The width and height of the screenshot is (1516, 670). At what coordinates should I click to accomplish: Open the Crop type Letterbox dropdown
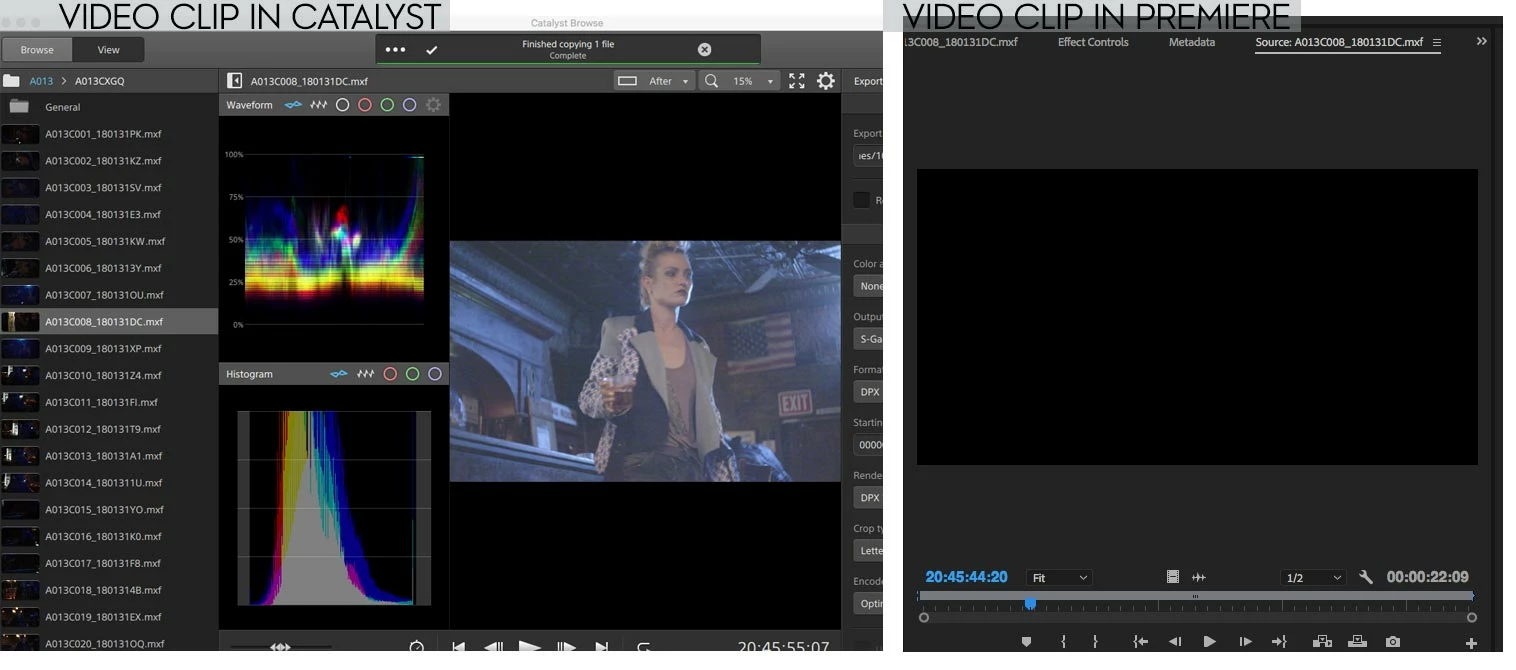[868, 551]
